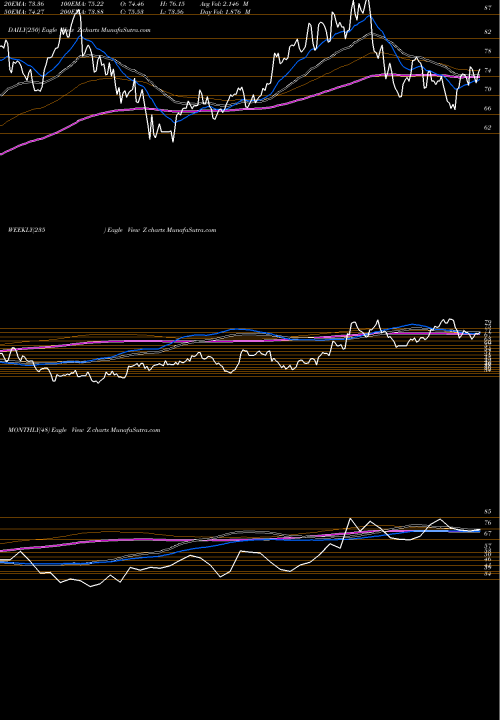Click the 85 price label on monthly axis
500x720 pixels.
pyautogui.click(x=488, y=511)
